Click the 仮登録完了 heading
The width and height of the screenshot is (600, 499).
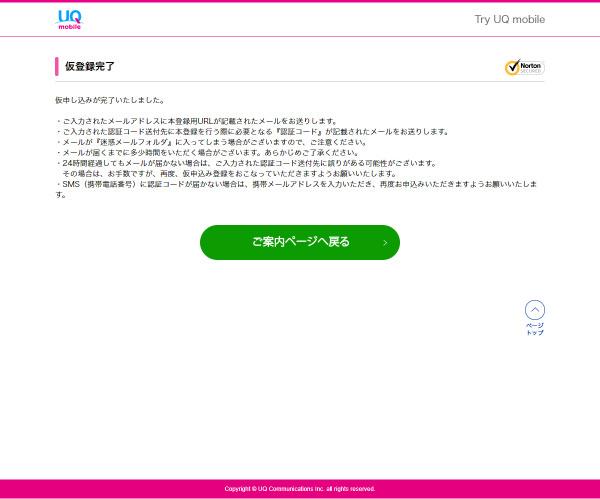[x=90, y=66]
